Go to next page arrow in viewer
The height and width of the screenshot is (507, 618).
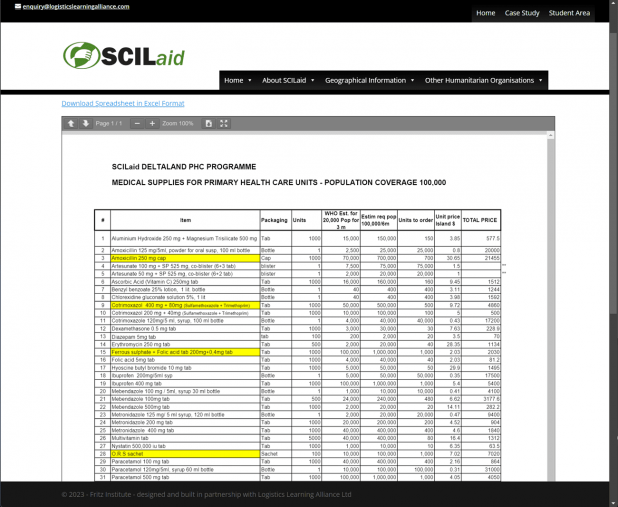coord(86,123)
